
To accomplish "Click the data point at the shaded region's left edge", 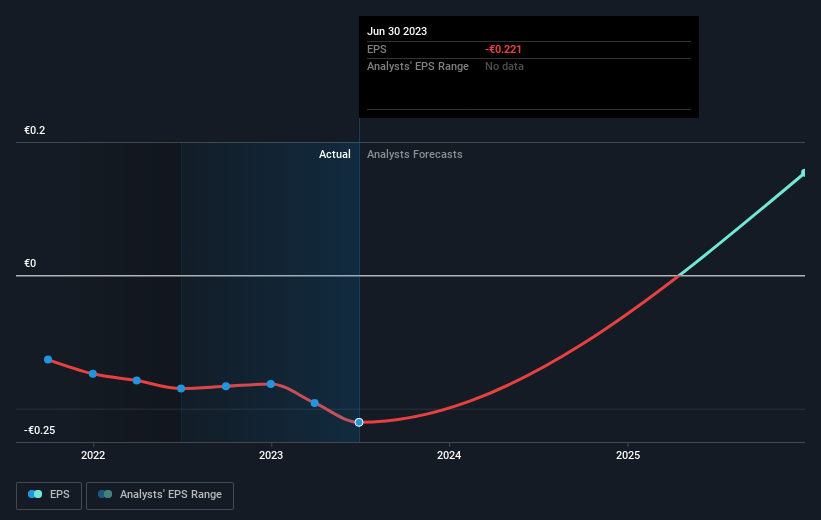I will tap(181, 388).
